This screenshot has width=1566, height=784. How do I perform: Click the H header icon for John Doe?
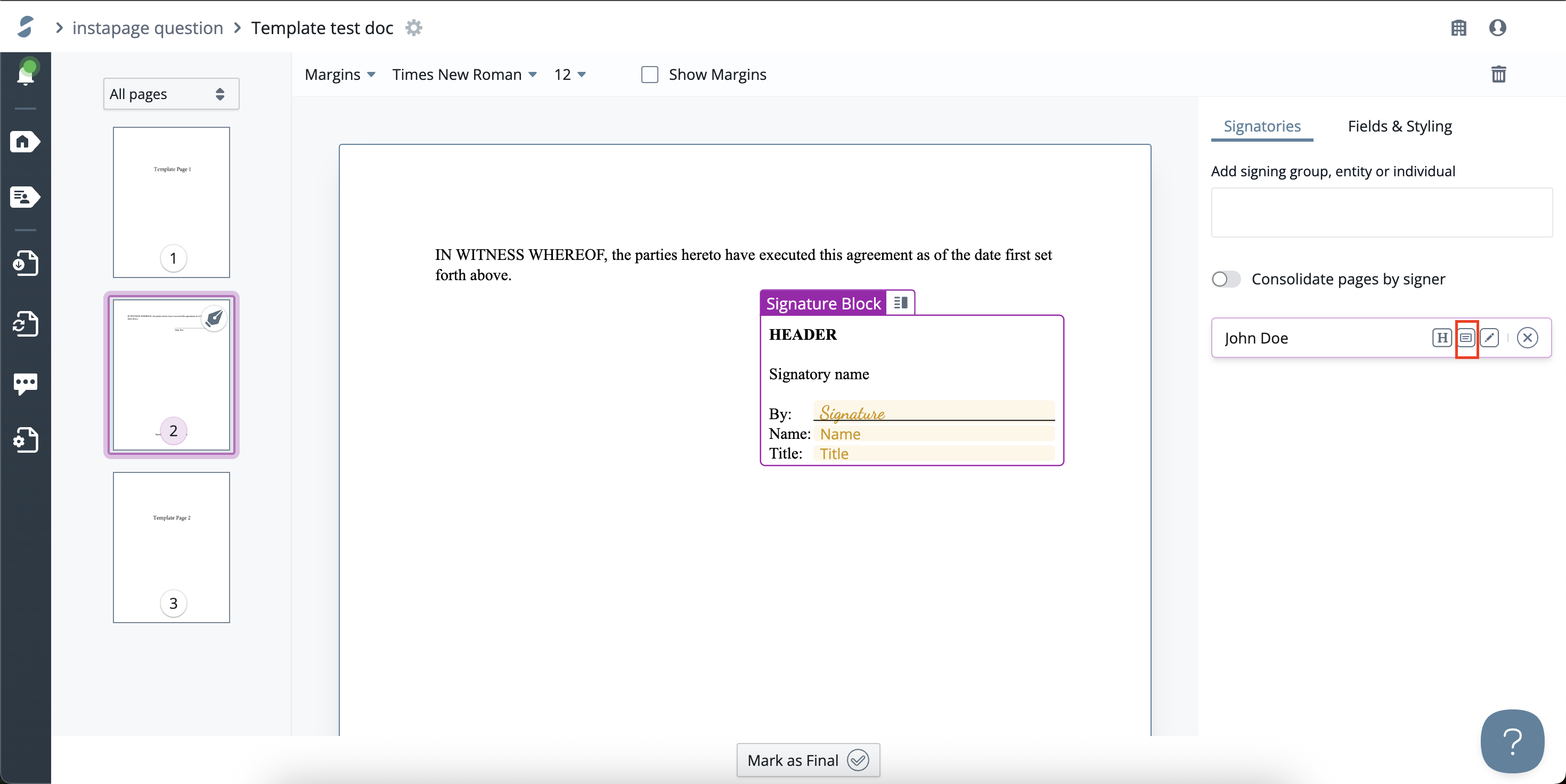pos(1441,338)
